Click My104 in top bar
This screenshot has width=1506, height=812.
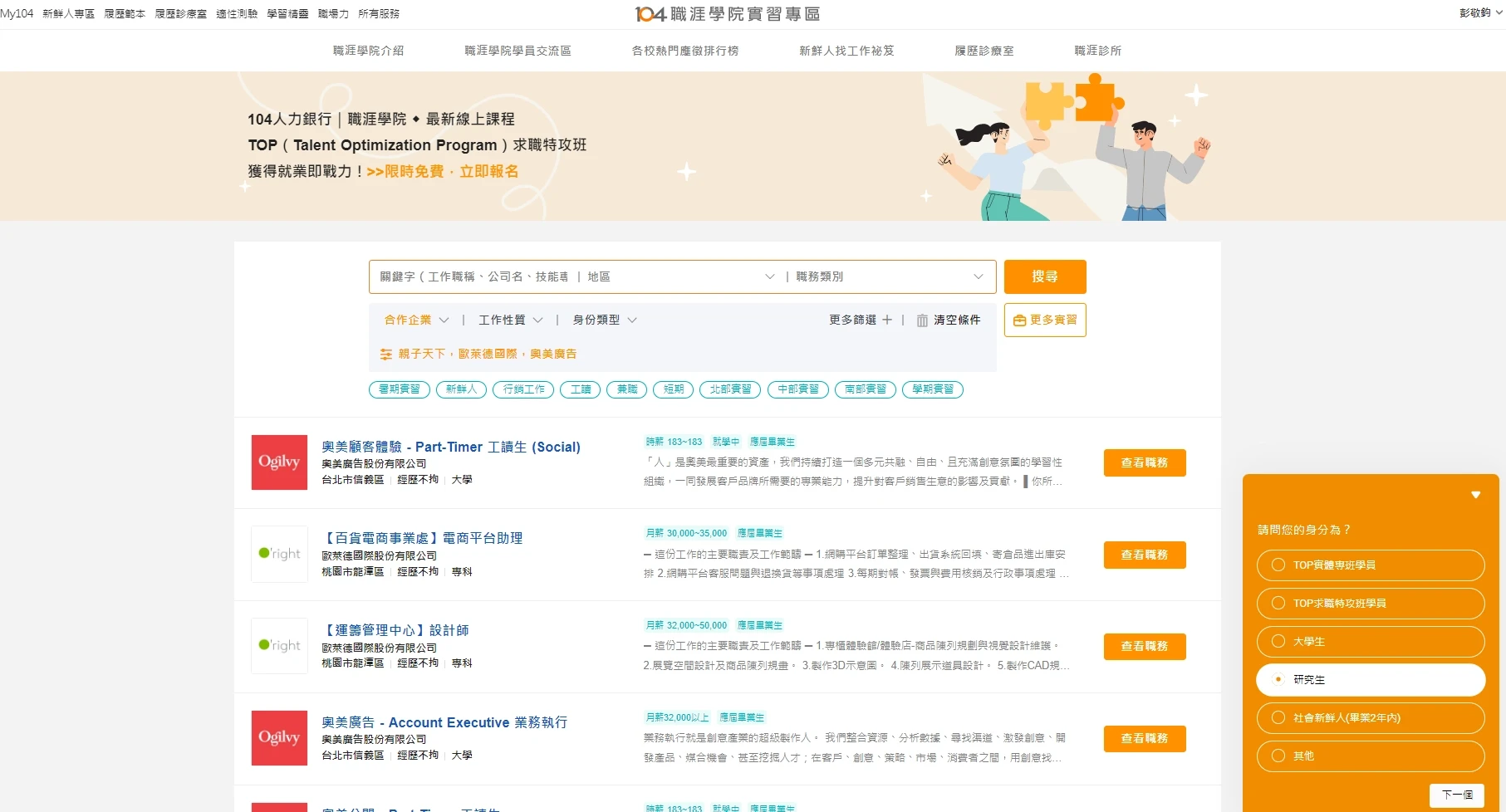point(17,14)
